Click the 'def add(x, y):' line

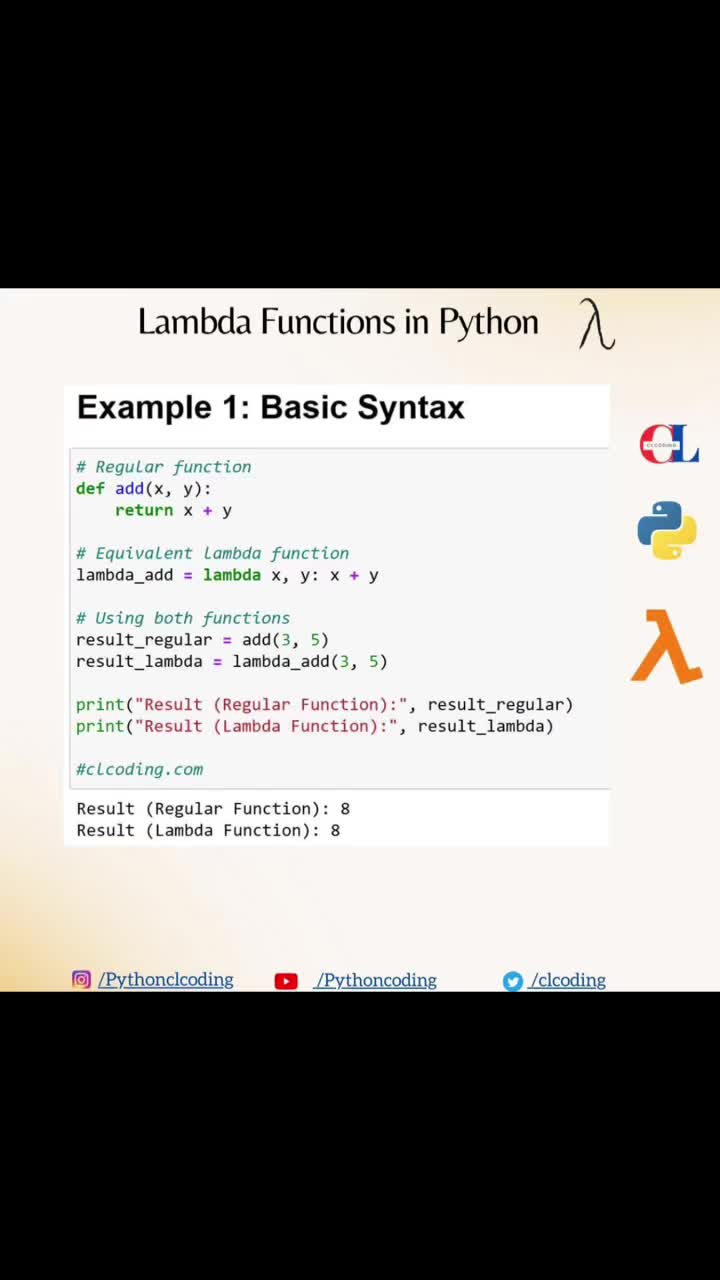(144, 488)
